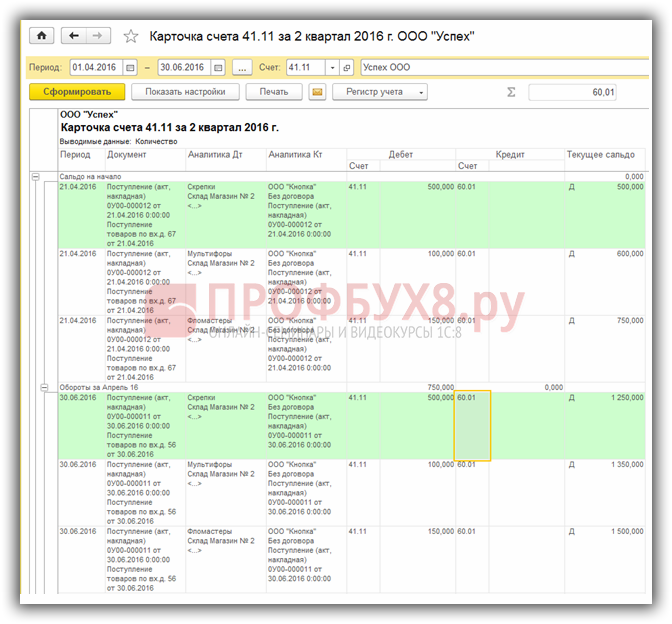Go forward with the right arrow
Screen dimensions: 672x624
click(x=97, y=35)
